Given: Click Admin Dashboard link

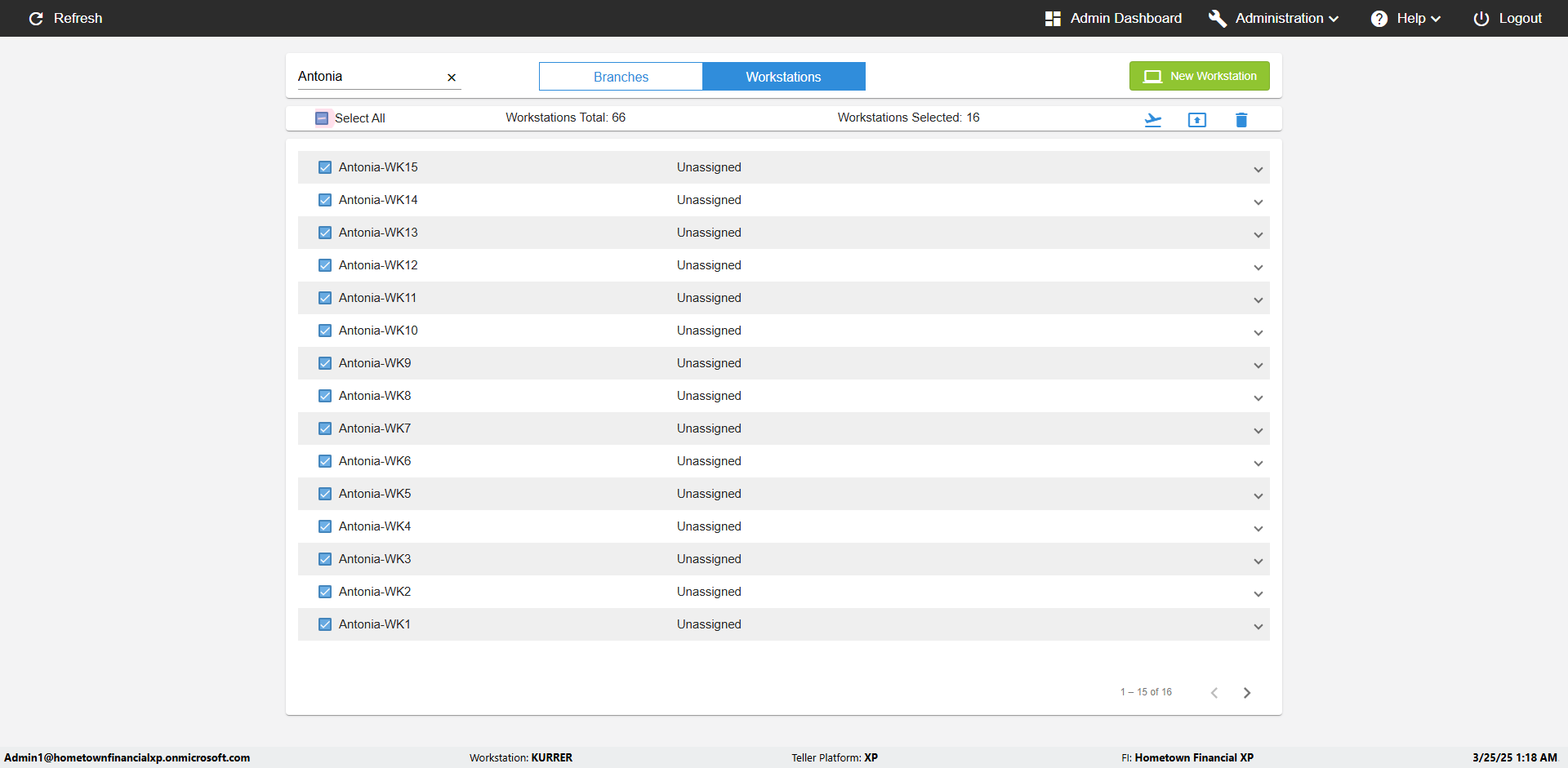Looking at the screenshot, I should tap(1125, 18).
